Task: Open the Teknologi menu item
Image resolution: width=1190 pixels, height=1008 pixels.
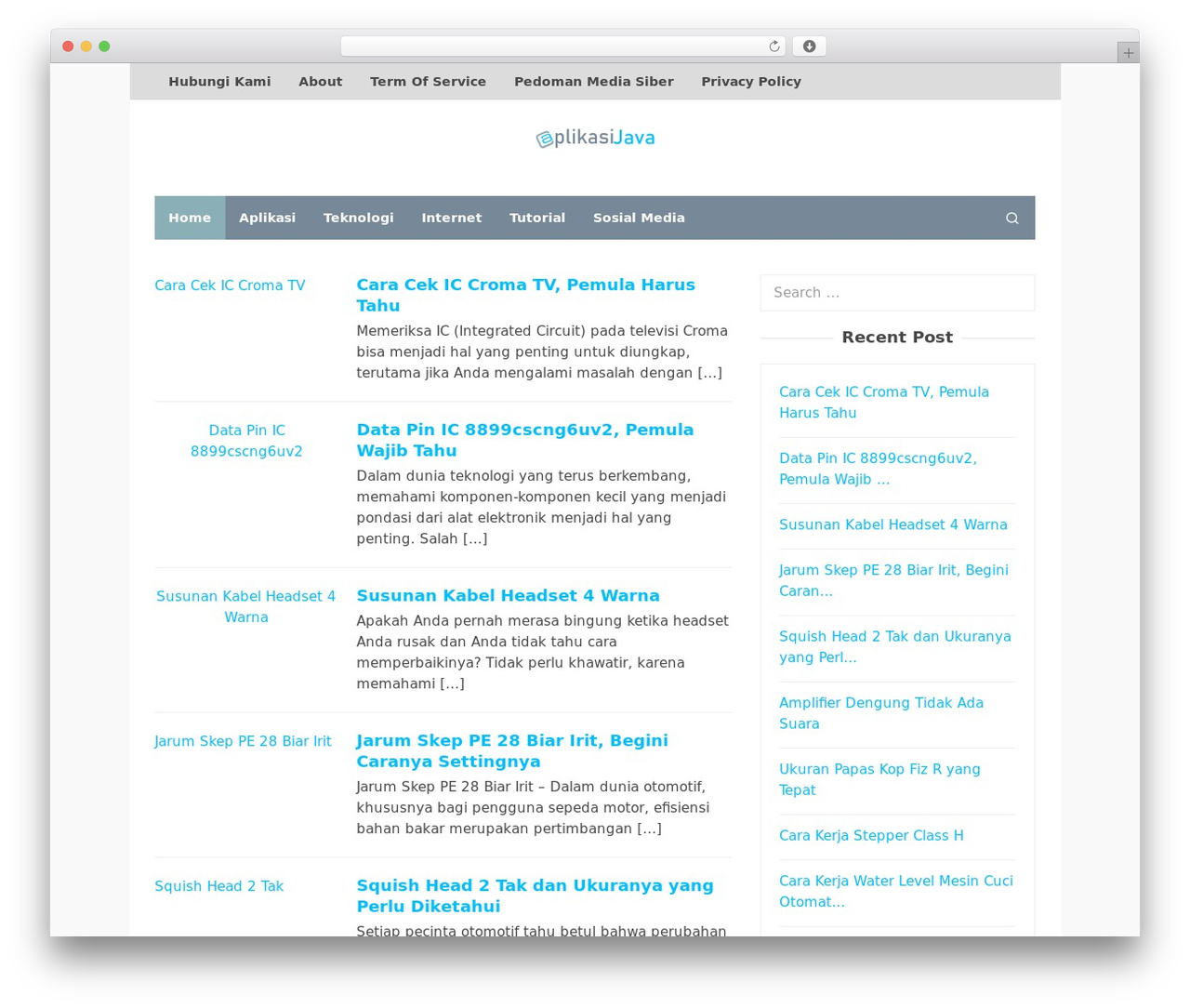Action: pyautogui.click(x=358, y=218)
